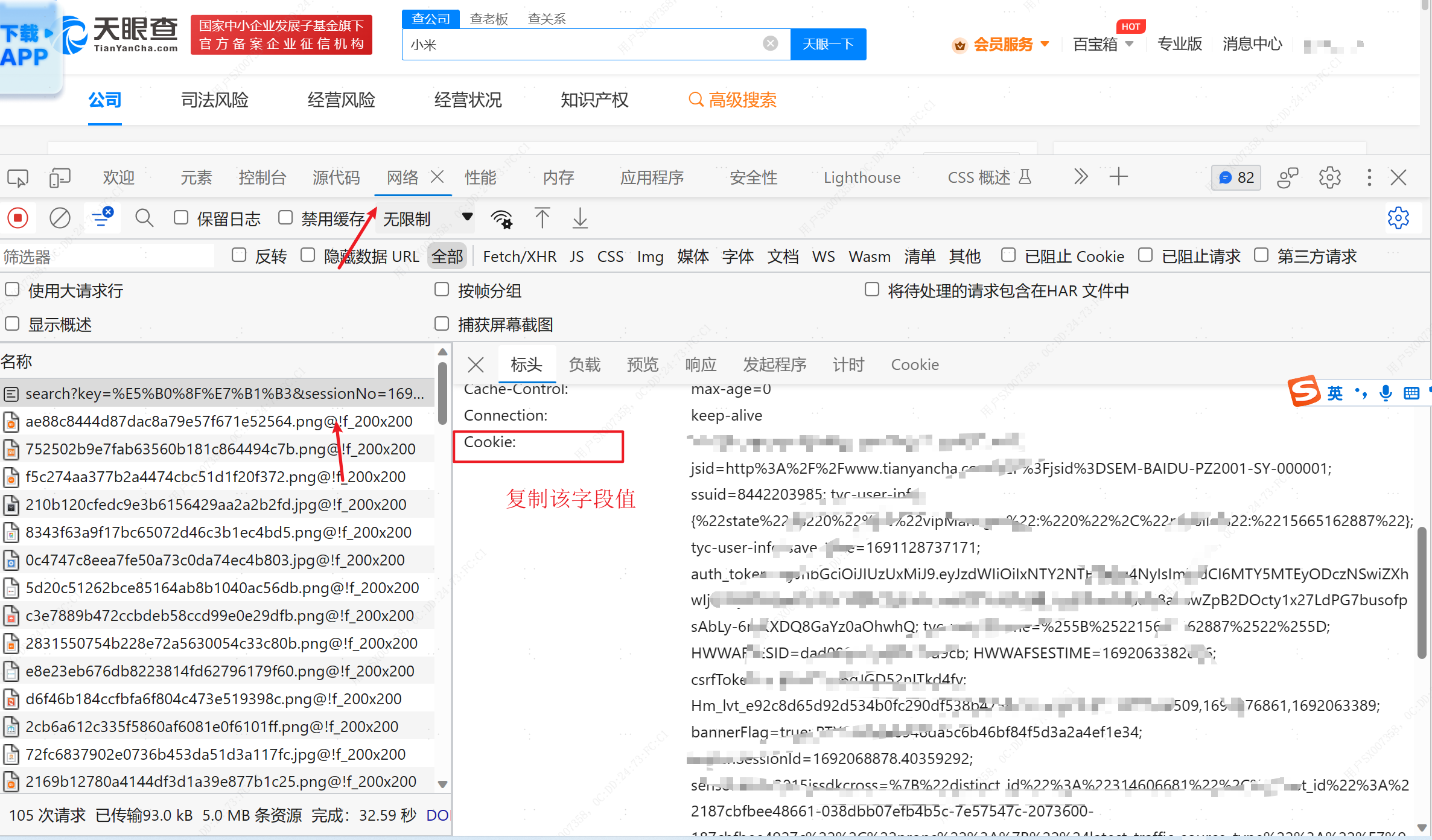Stop recording network log button
Image resolution: width=1432 pixels, height=840 pixels.
click(x=18, y=218)
